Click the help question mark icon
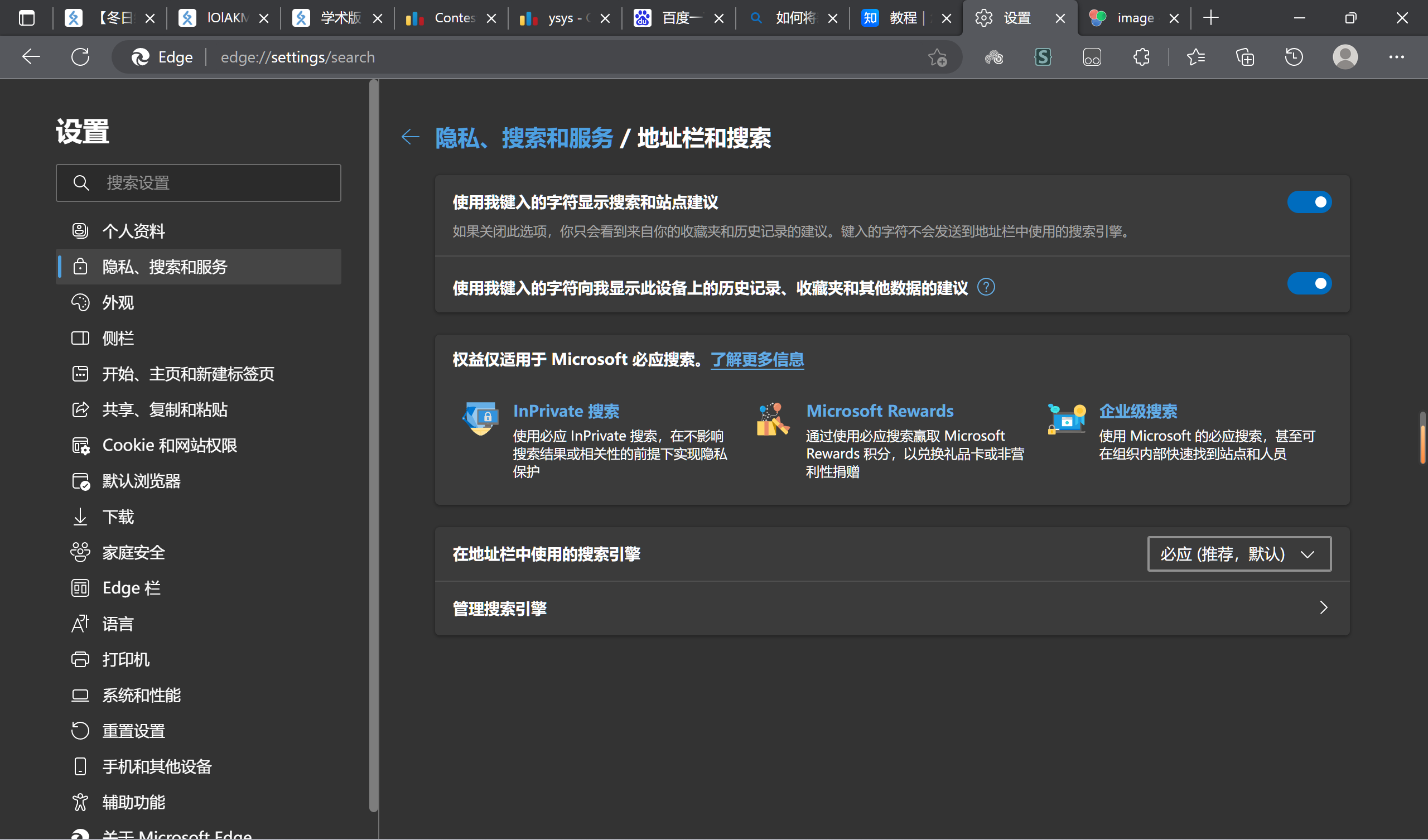The width and height of the screenshot is (1428, 840). point(986,287)
